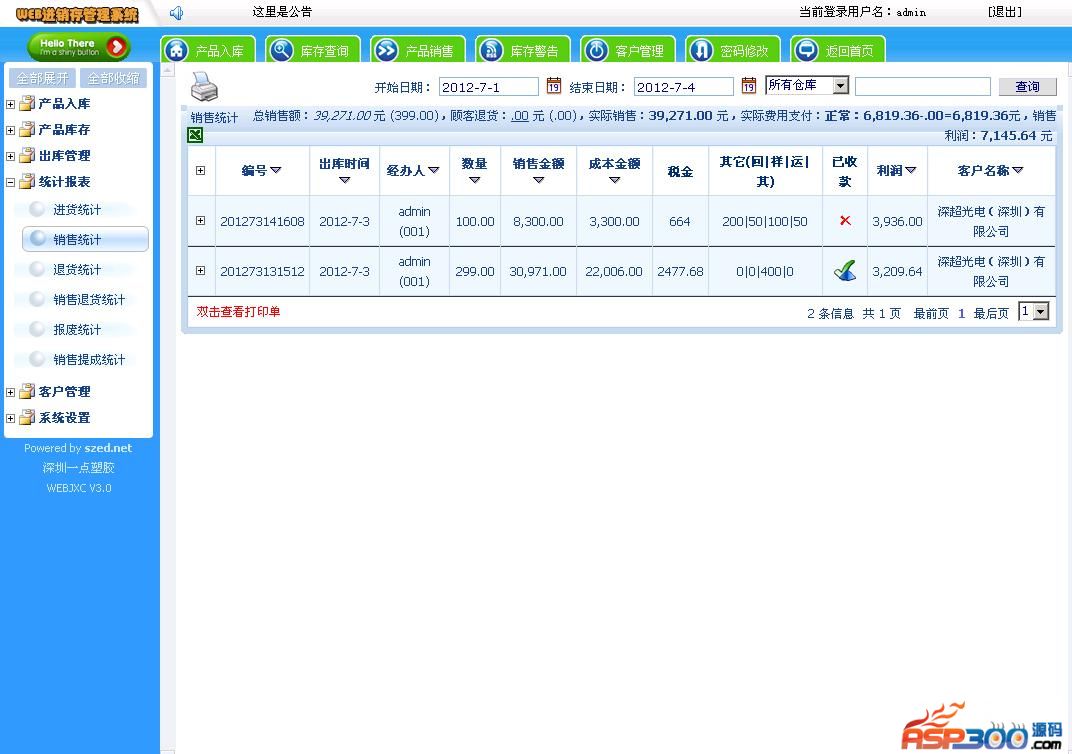The height and width of the screenshot is (754, 1072).
Task: Click the empty search keyword field
Action: (x=922, y=86)
